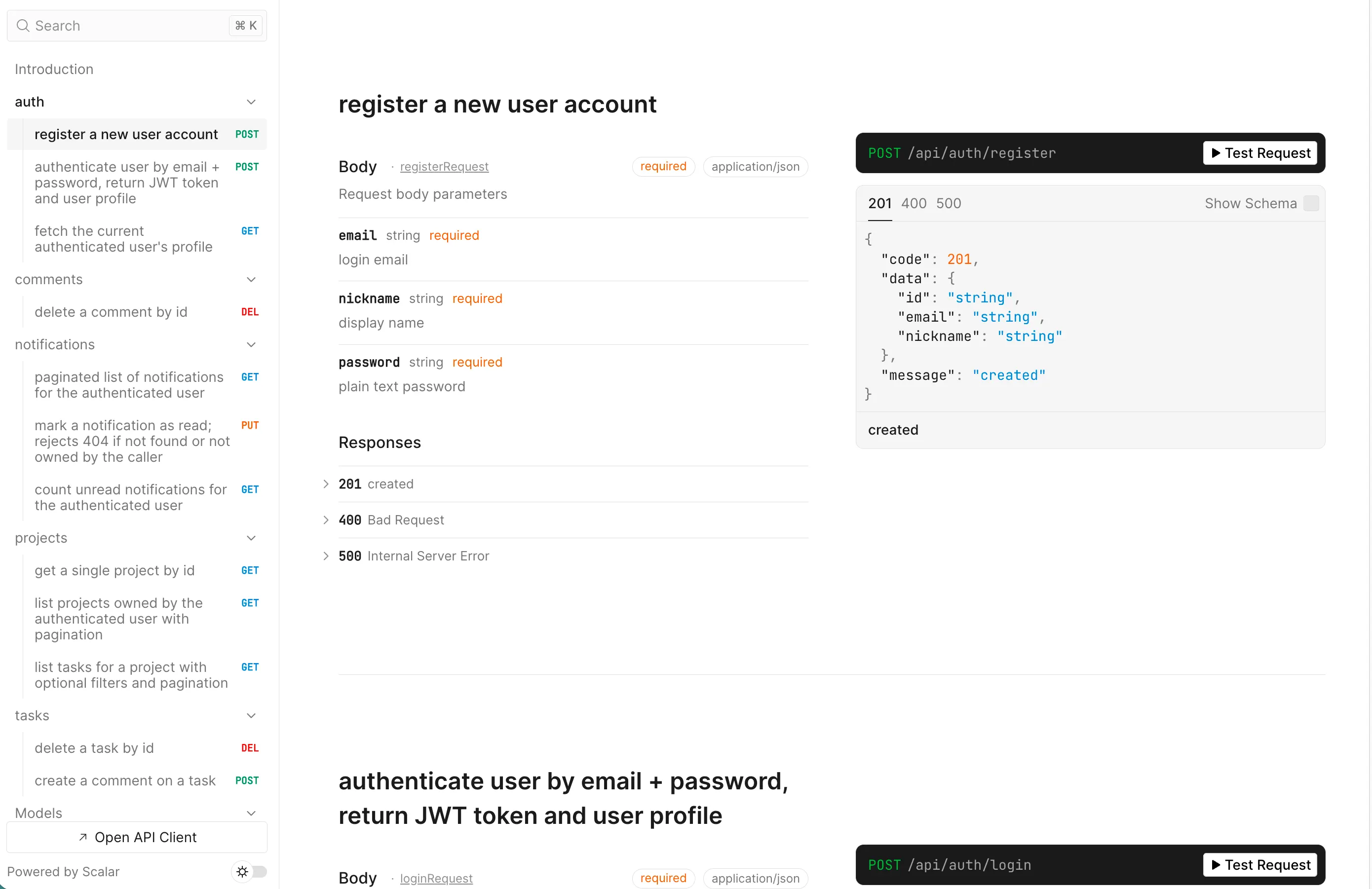Click the nickname parameter name
Screen dimensions: 1372x889
pyautogui.click(x=369, y=298)
